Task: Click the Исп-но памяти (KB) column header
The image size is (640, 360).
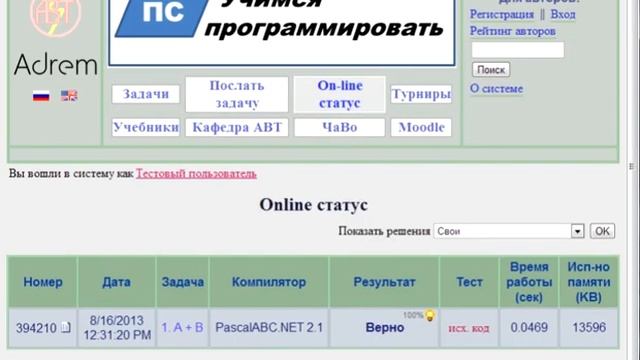Action: pyautogui.click(x=589, y=282)
